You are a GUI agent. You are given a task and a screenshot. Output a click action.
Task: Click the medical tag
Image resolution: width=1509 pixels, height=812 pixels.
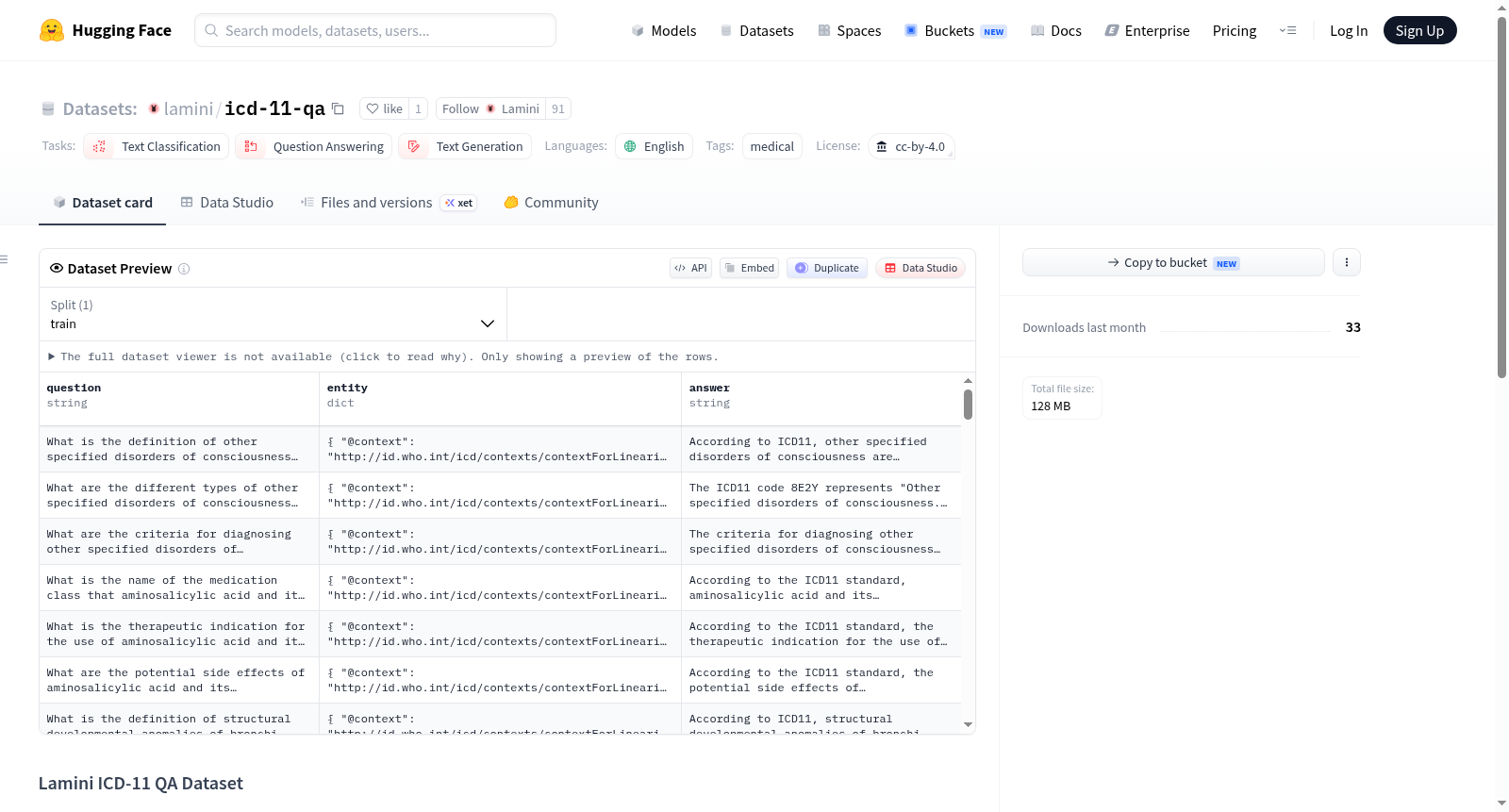[x=772, y=146]
